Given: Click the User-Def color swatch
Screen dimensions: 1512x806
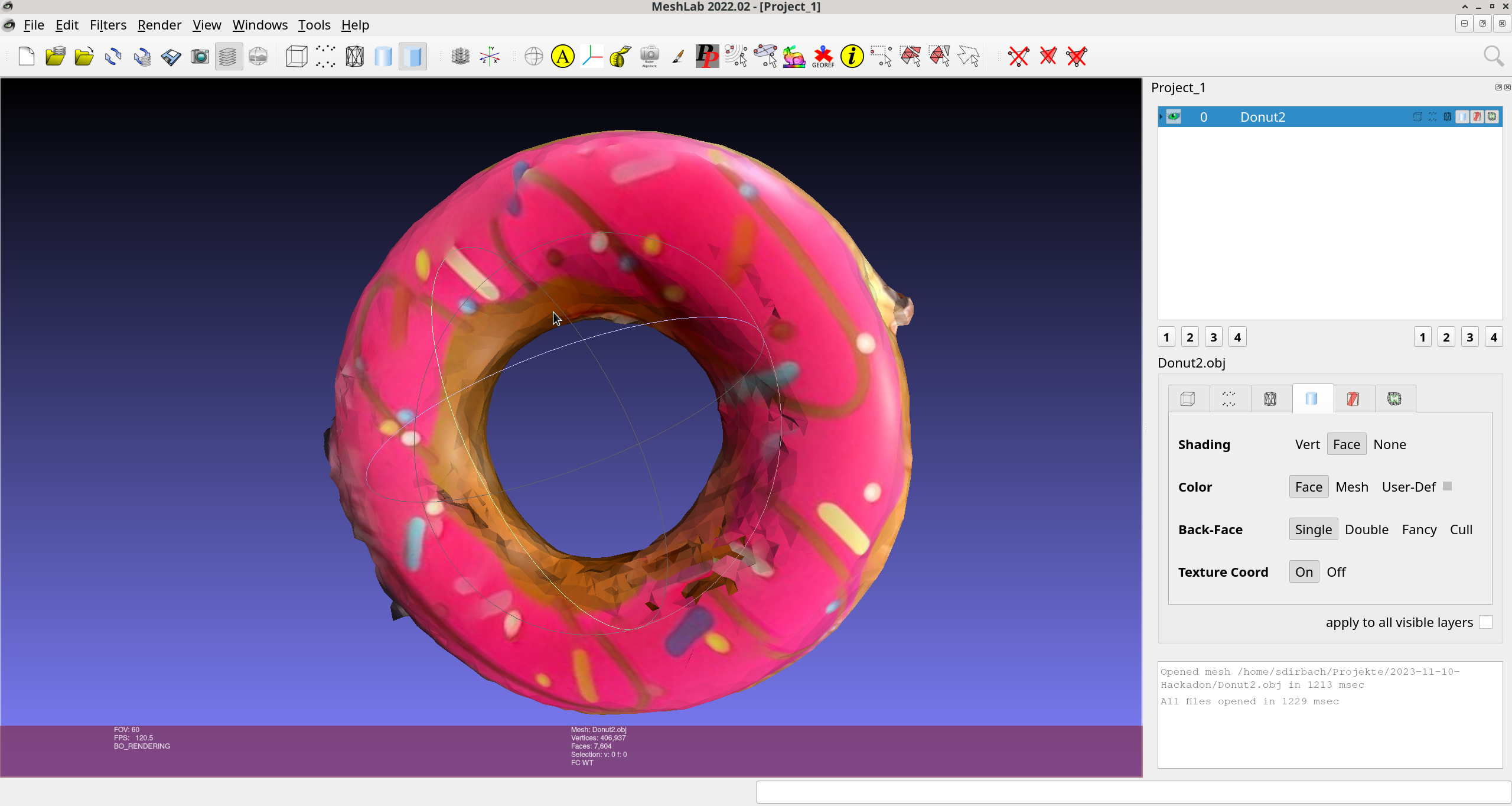Looking at the screenshot, I should click(1447, 486).
